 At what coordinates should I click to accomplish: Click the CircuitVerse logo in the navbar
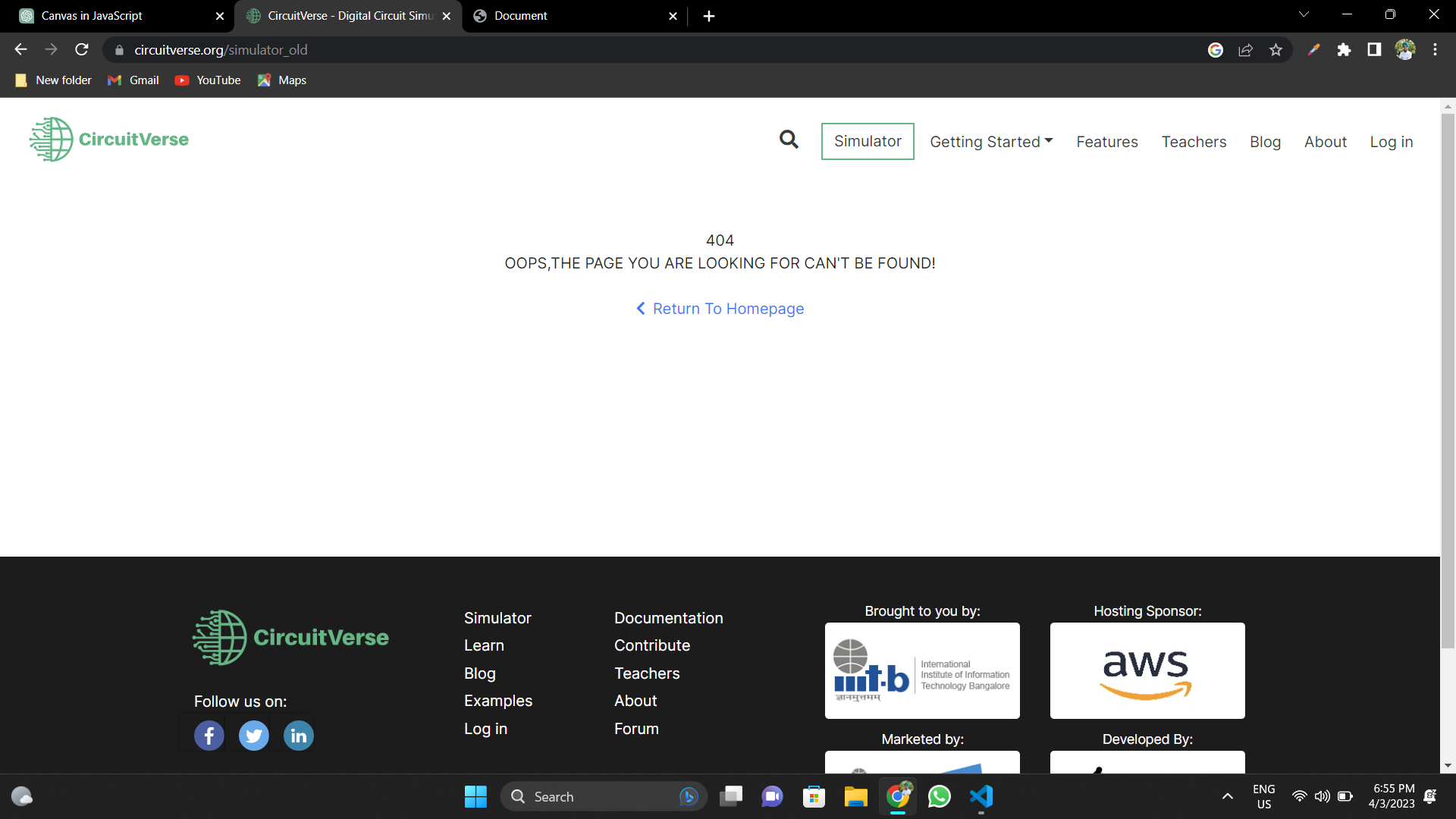coord(108,140)
